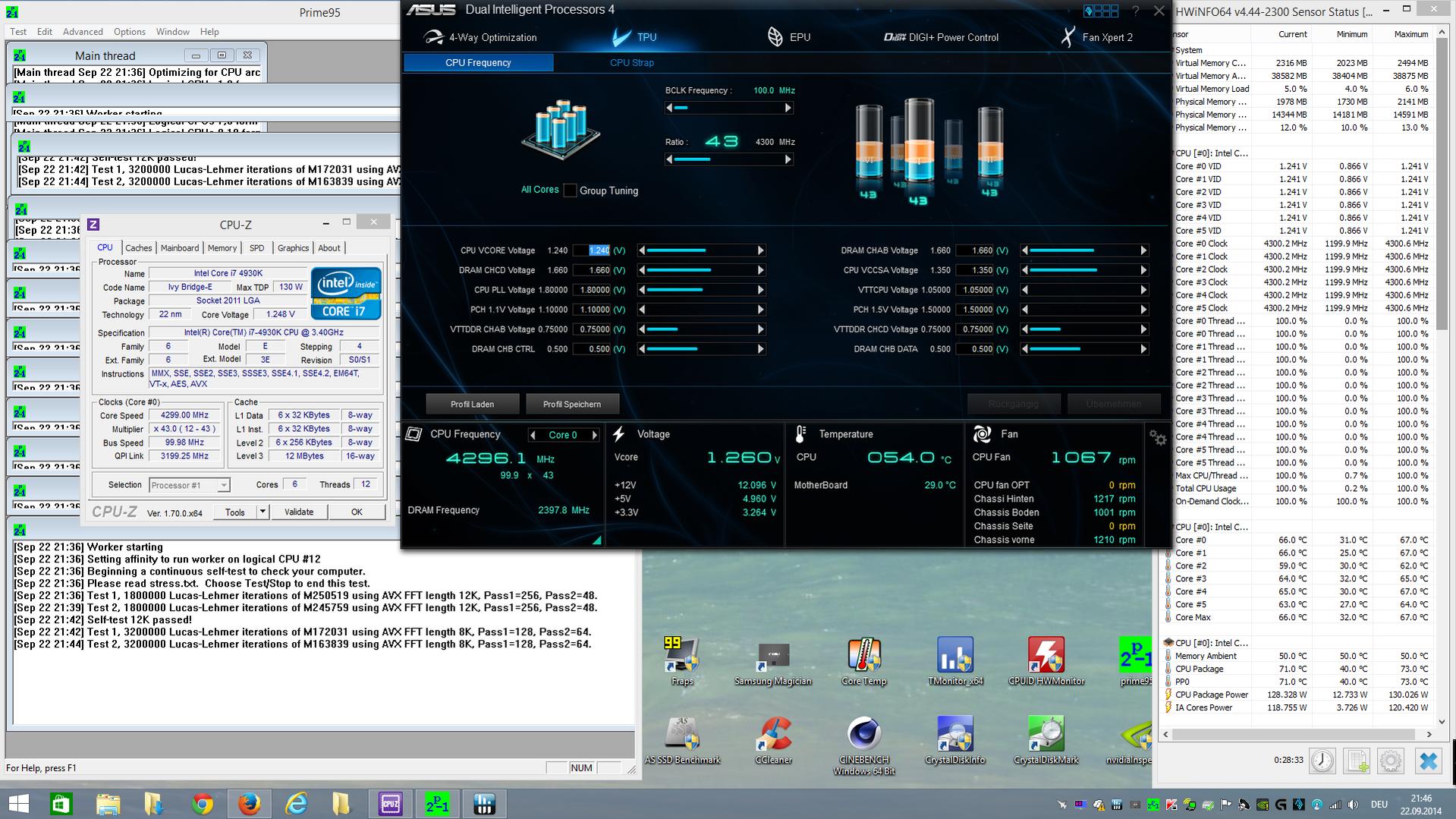Viewport: 1456px width, 819px height.
Task: Click HWiNFO logging file icon with plus
Action: pos(1357,761)
